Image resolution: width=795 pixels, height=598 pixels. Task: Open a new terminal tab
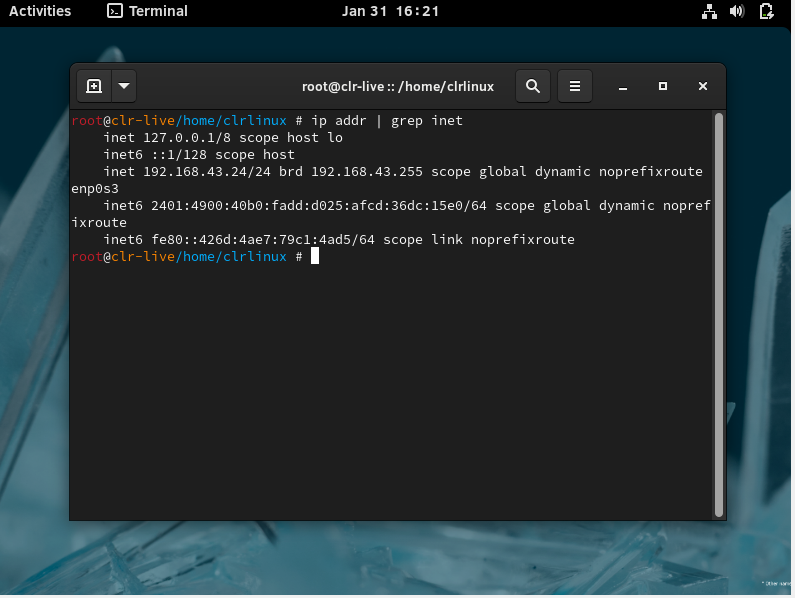pos(94,86)
